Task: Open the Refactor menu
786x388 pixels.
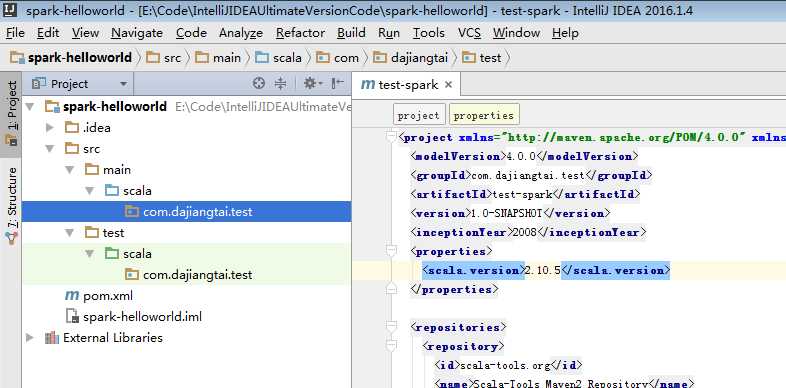Action: 300,33
